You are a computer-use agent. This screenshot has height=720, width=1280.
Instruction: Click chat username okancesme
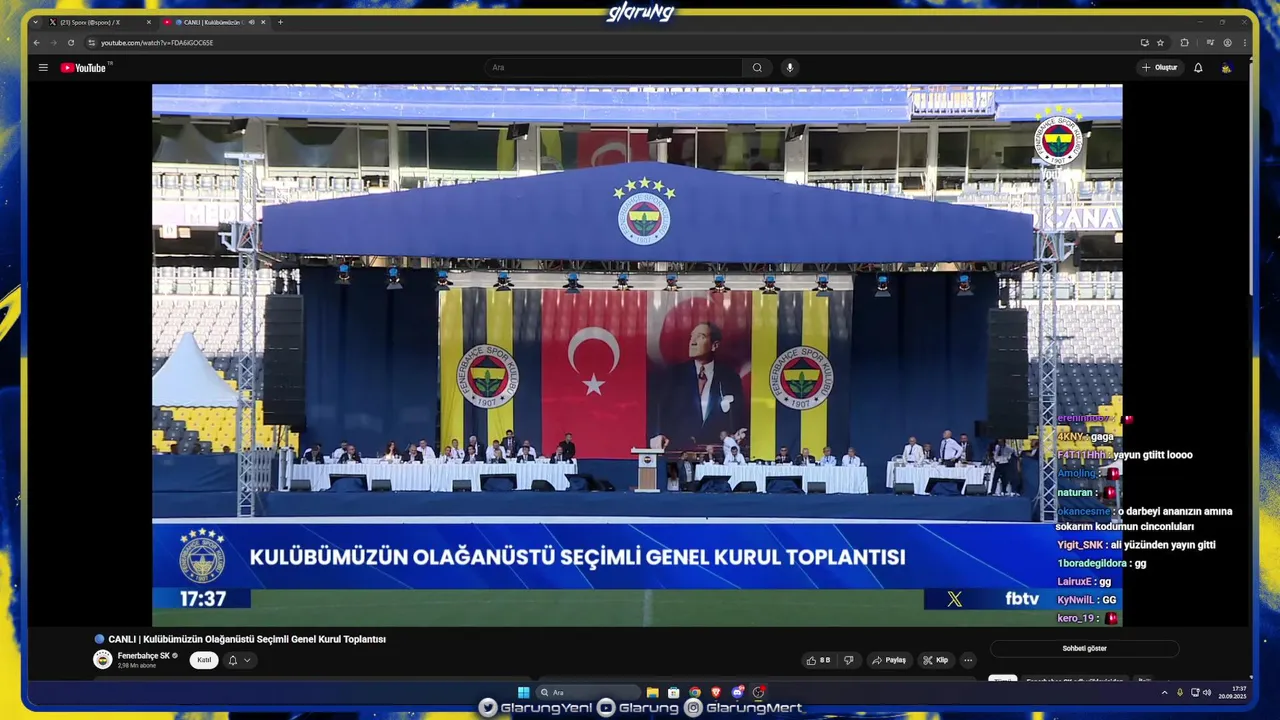[x=1084, y=511]
